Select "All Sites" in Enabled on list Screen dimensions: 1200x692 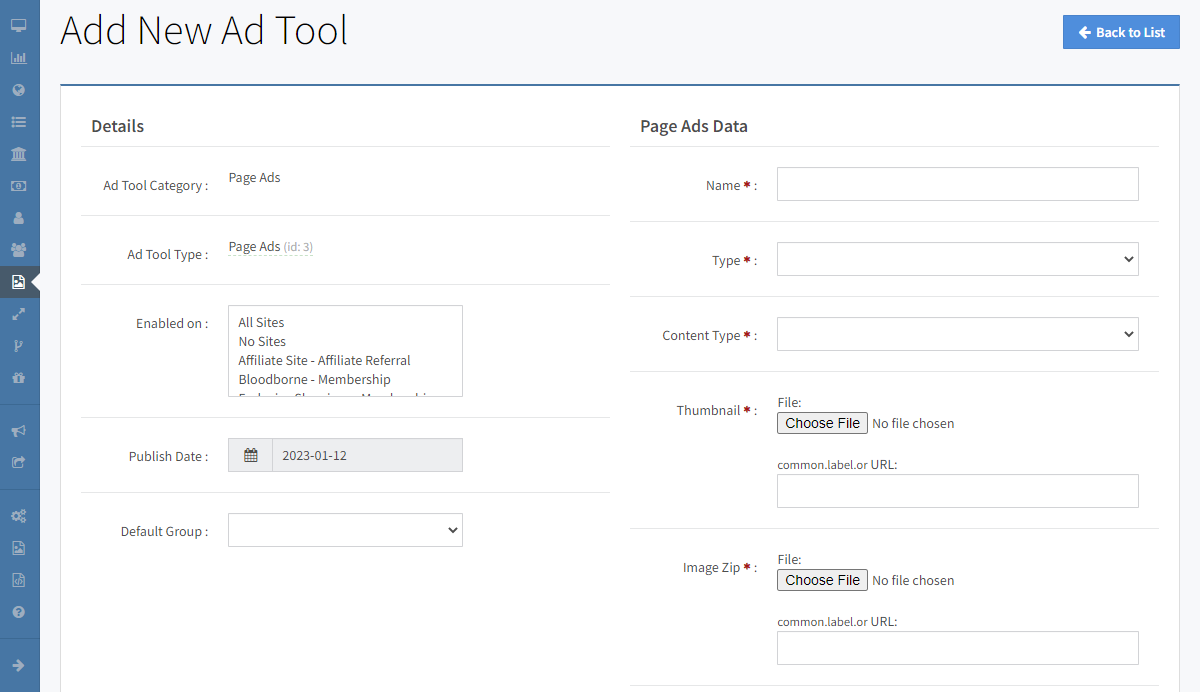(262, 322)
